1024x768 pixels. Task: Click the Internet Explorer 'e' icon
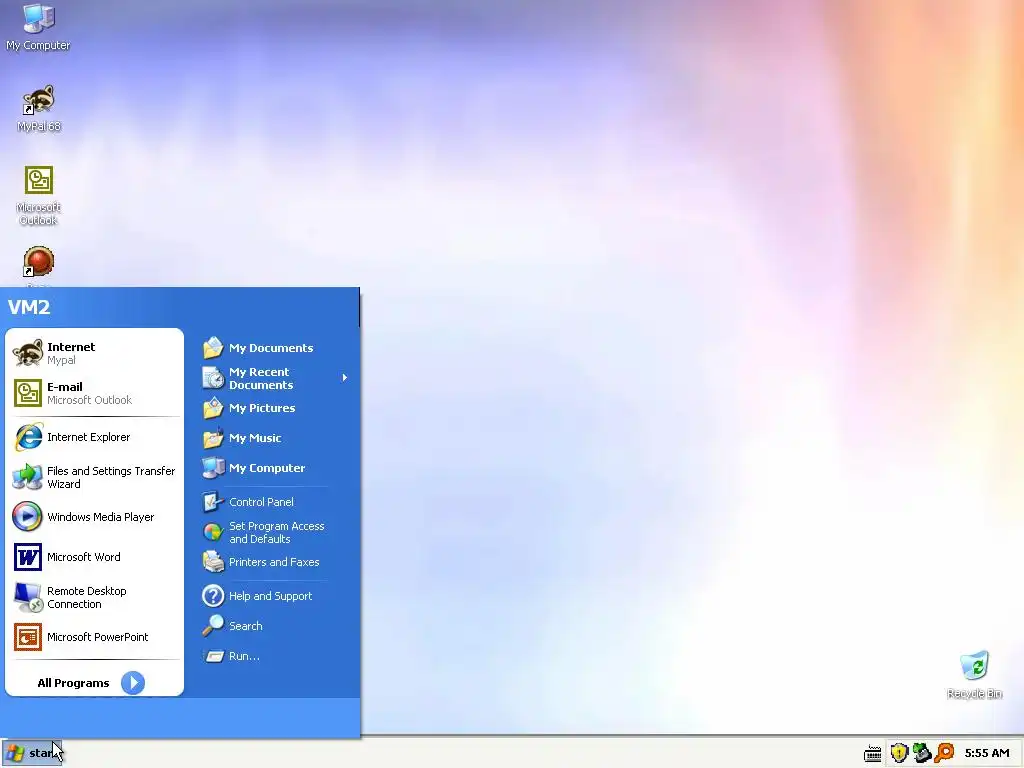(28, 437)
